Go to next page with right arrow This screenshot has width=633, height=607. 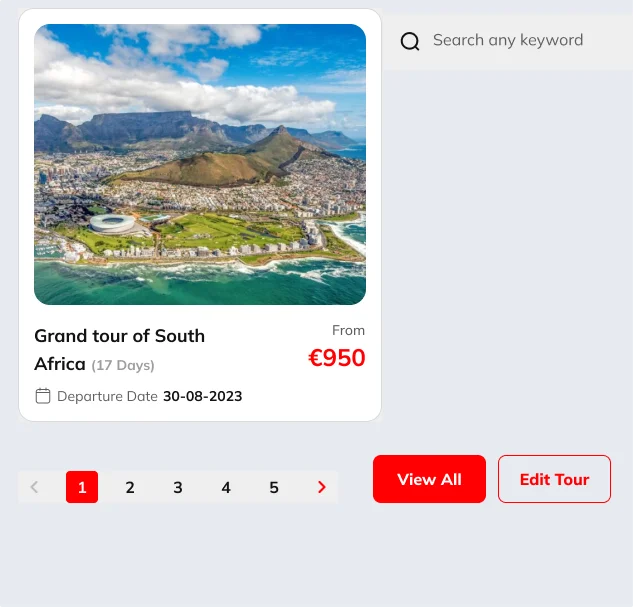pos(322,487)
